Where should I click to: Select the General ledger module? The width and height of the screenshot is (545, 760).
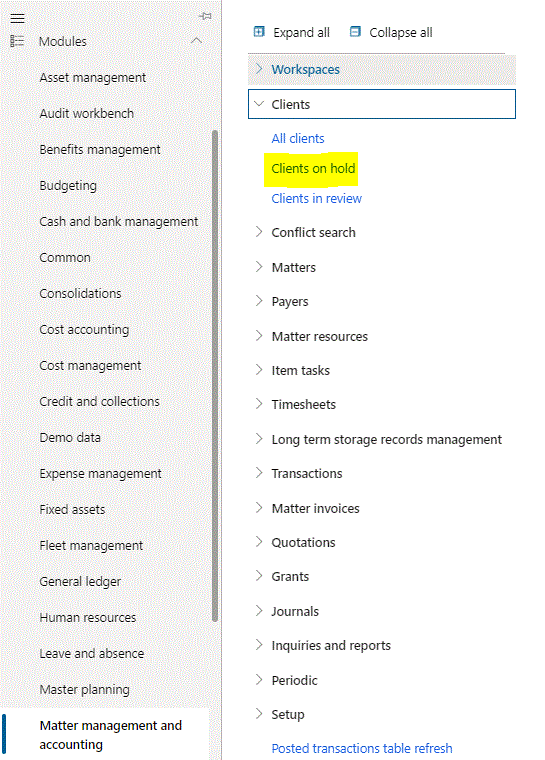pos(80,582)
